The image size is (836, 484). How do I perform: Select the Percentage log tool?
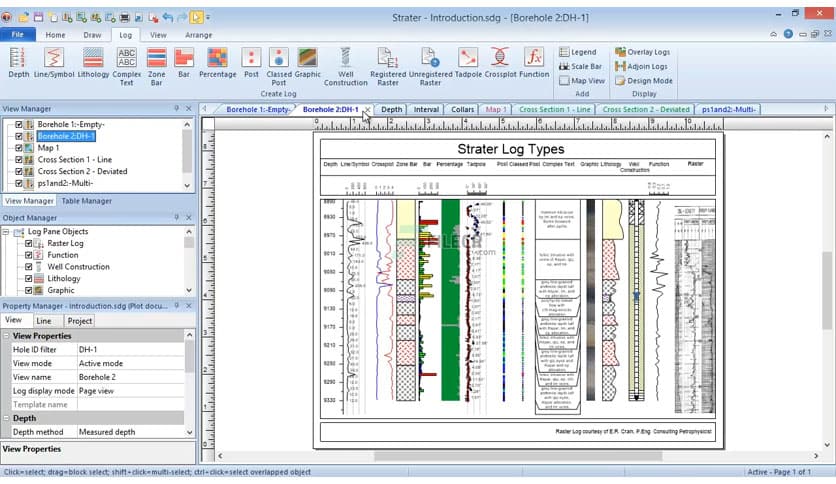tap(218, 63)
